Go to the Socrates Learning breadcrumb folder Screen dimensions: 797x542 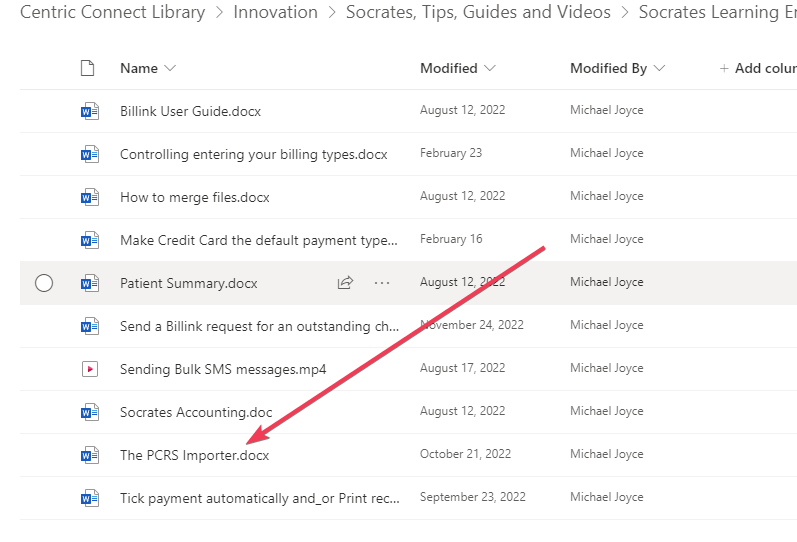tap(717, 12)
